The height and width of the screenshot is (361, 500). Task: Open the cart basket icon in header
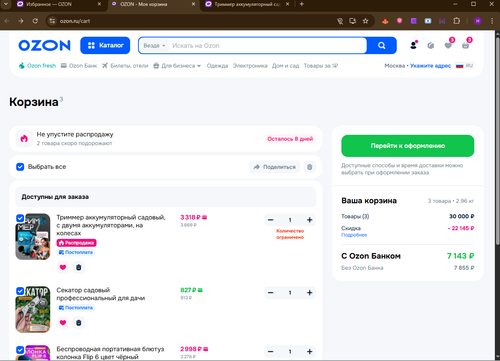466,45
